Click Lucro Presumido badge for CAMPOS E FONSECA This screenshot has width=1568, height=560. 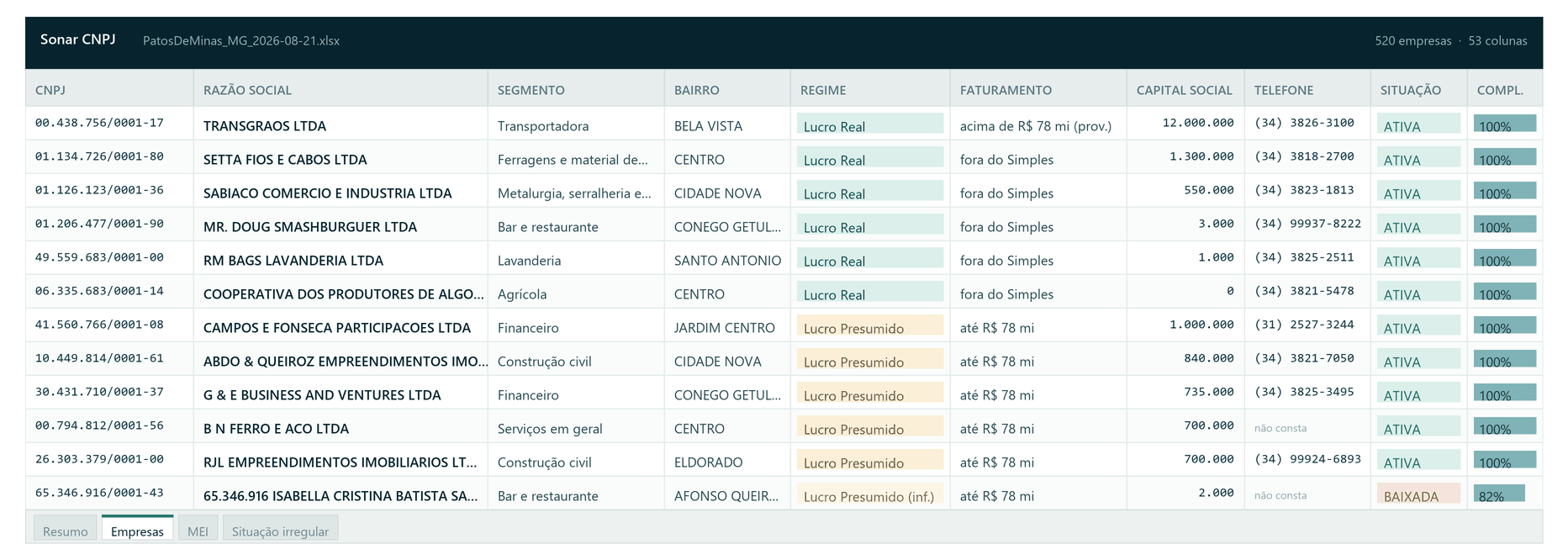tap(870, 325)
